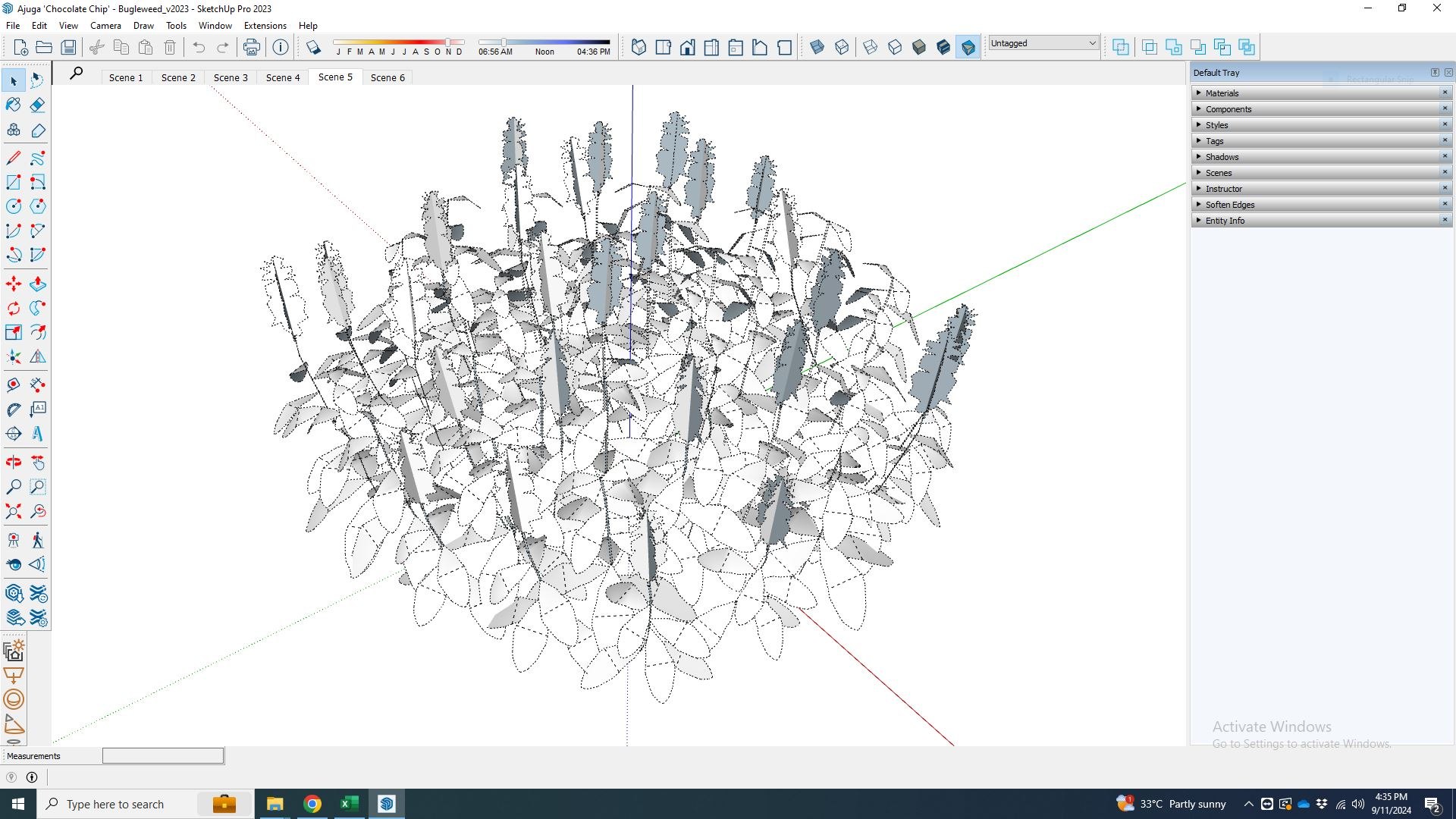Screen dimensions: 1456x819
Task: Choose the 3D Text tool
Action: click(37, 434)
